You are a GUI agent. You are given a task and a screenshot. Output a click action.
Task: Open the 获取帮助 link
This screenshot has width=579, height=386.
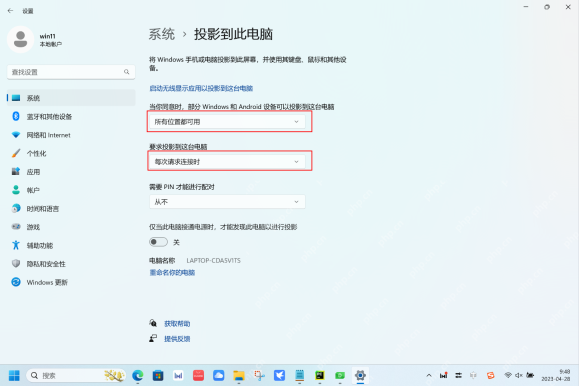(177, 324)
